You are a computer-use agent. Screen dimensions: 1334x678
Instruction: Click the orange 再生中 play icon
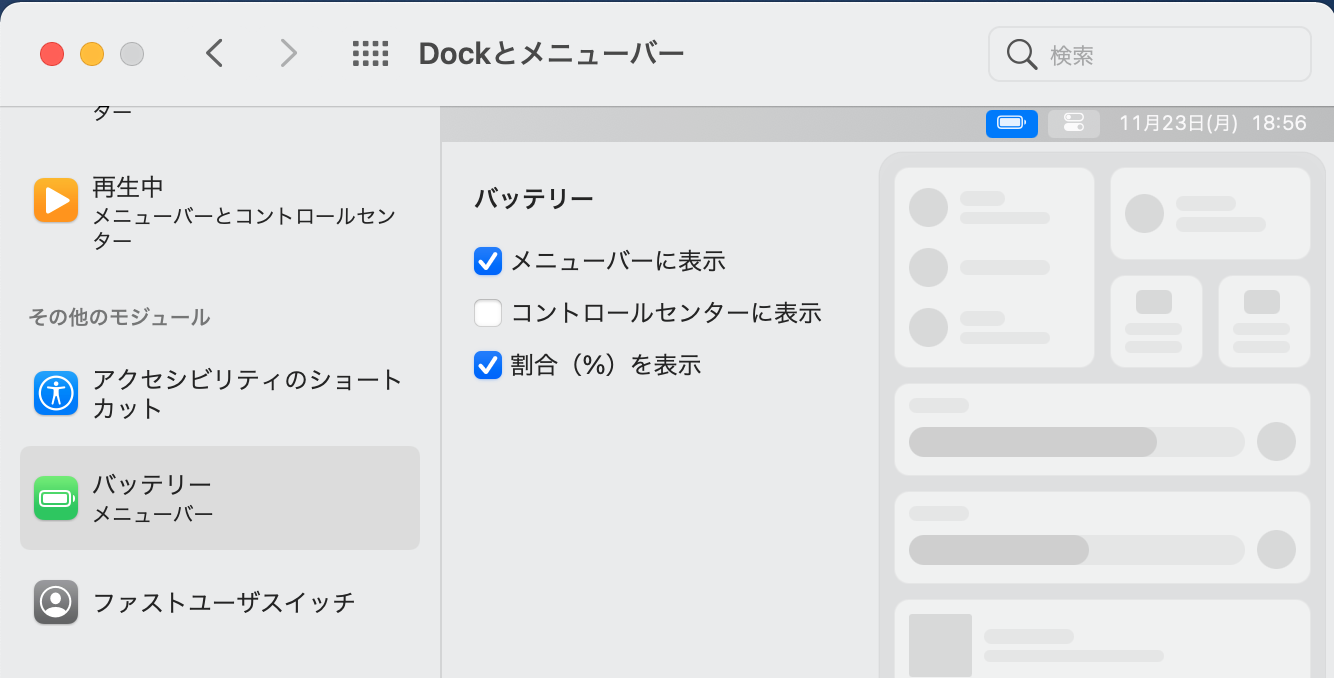pos(56,200)
